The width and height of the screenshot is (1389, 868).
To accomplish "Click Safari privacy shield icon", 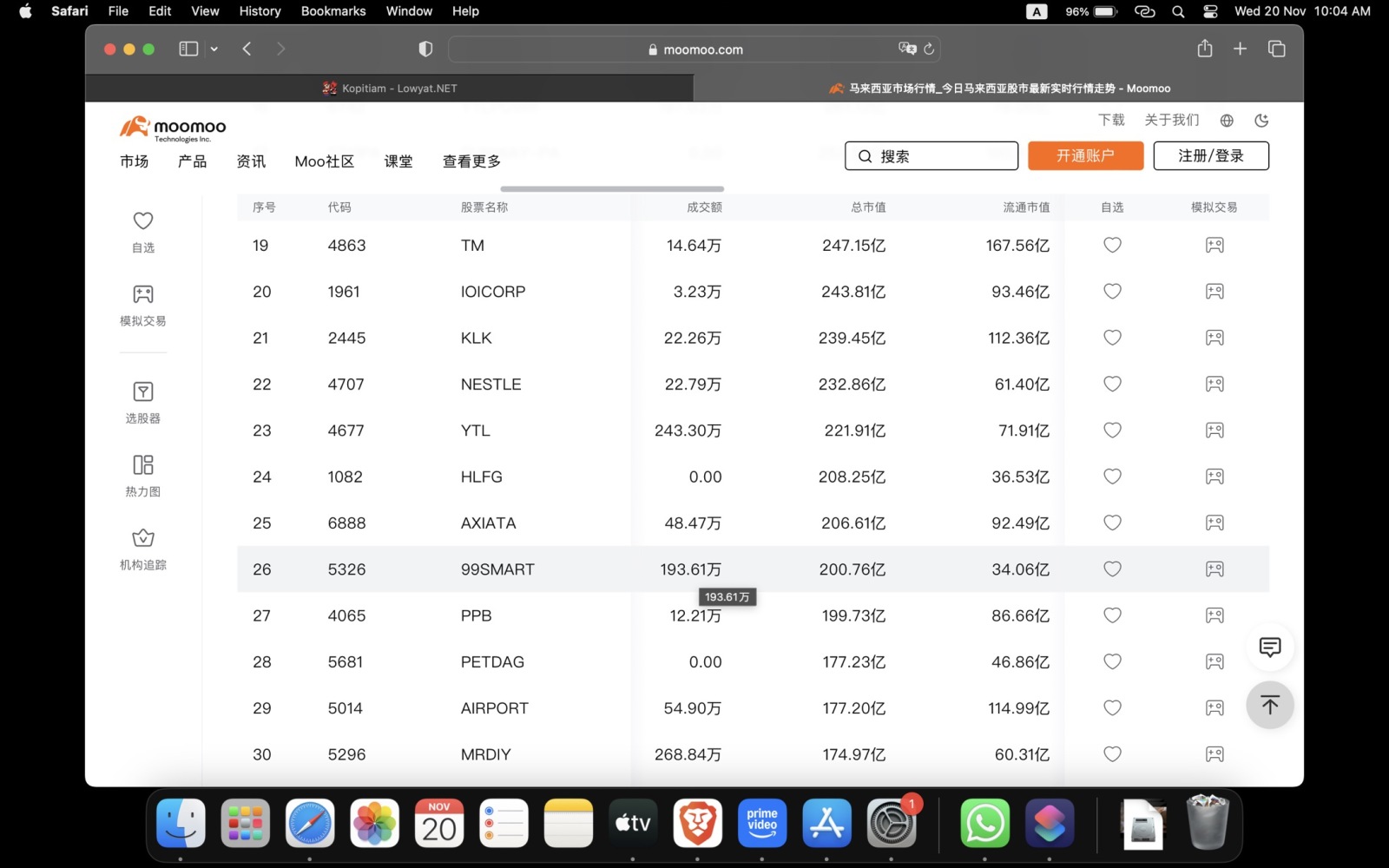I will point(425,49).
